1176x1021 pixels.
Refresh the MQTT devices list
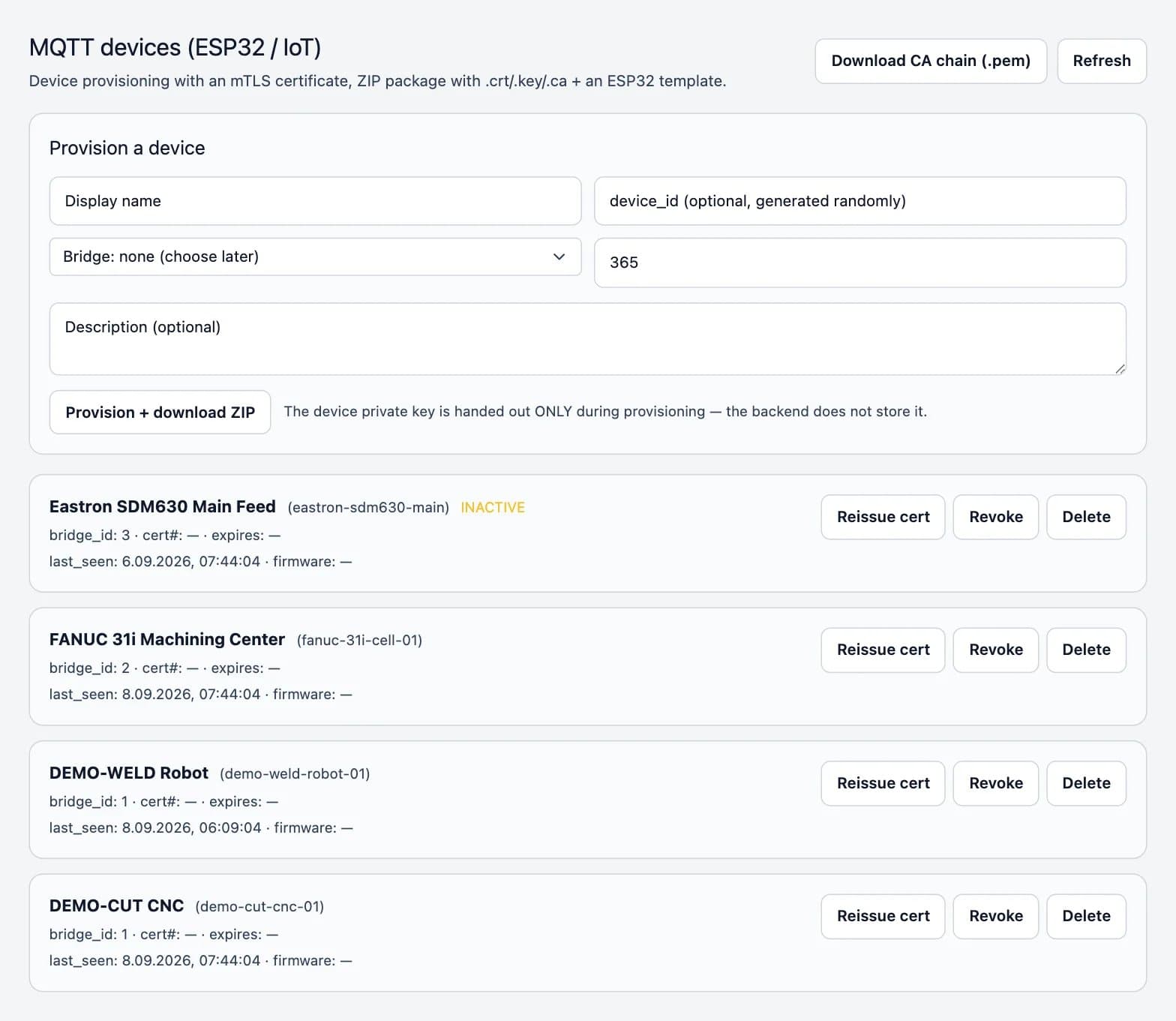tap(1101, 61)
